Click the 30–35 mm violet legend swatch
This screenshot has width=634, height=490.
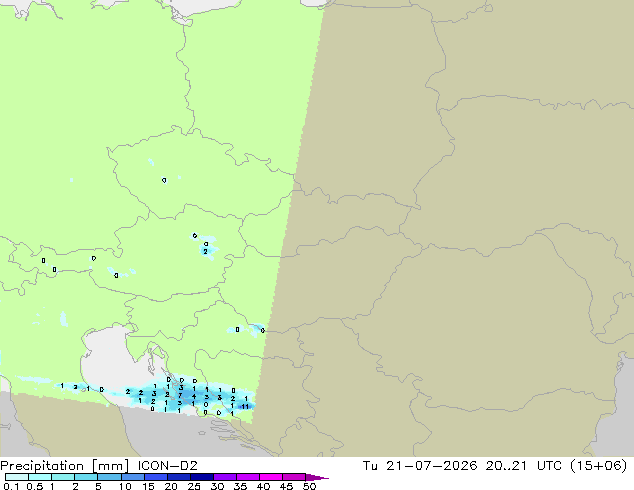point(225,477)
